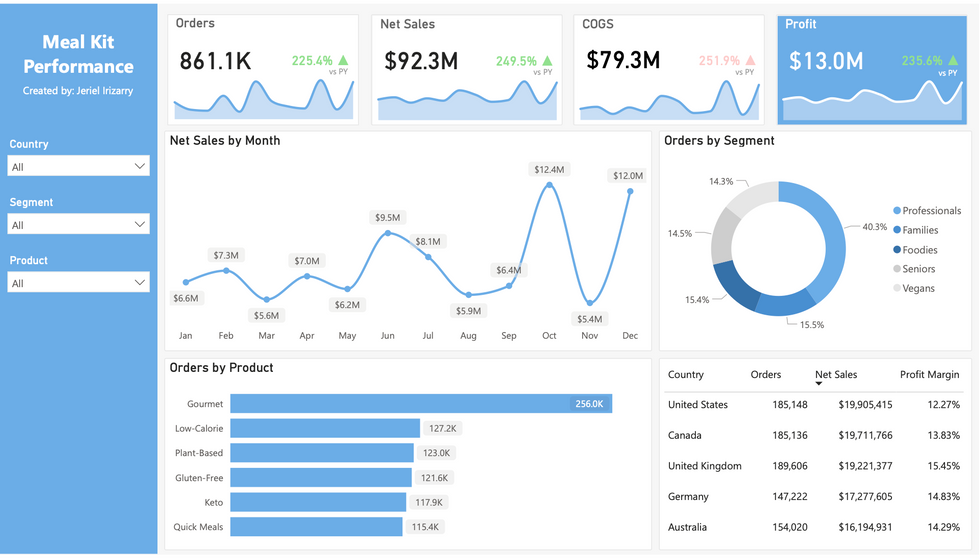Select the Vegans legend dot

coord(897,288)
